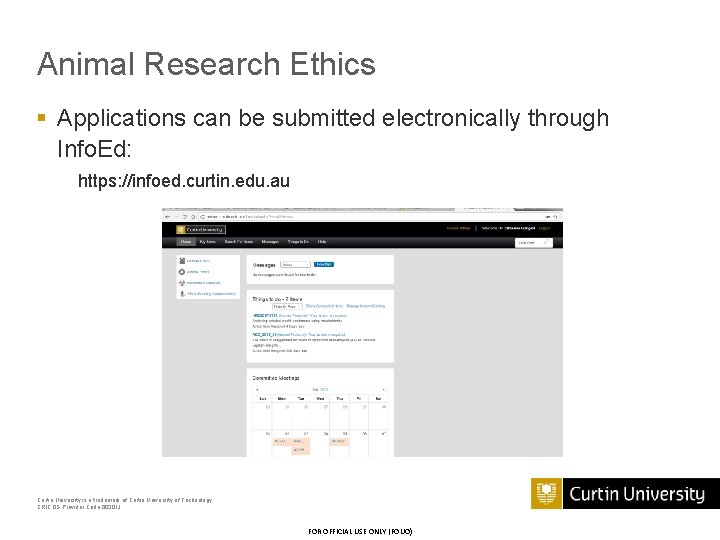Open the Search For Items menu

click(239, 242)
